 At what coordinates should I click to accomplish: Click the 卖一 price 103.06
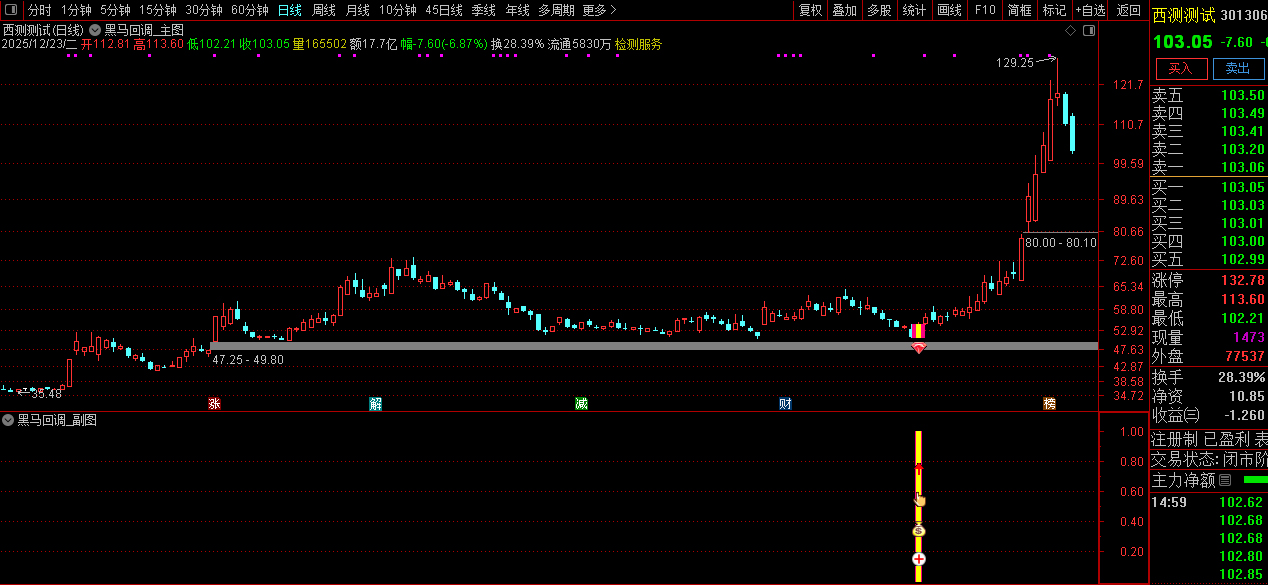click(1242, 167)
